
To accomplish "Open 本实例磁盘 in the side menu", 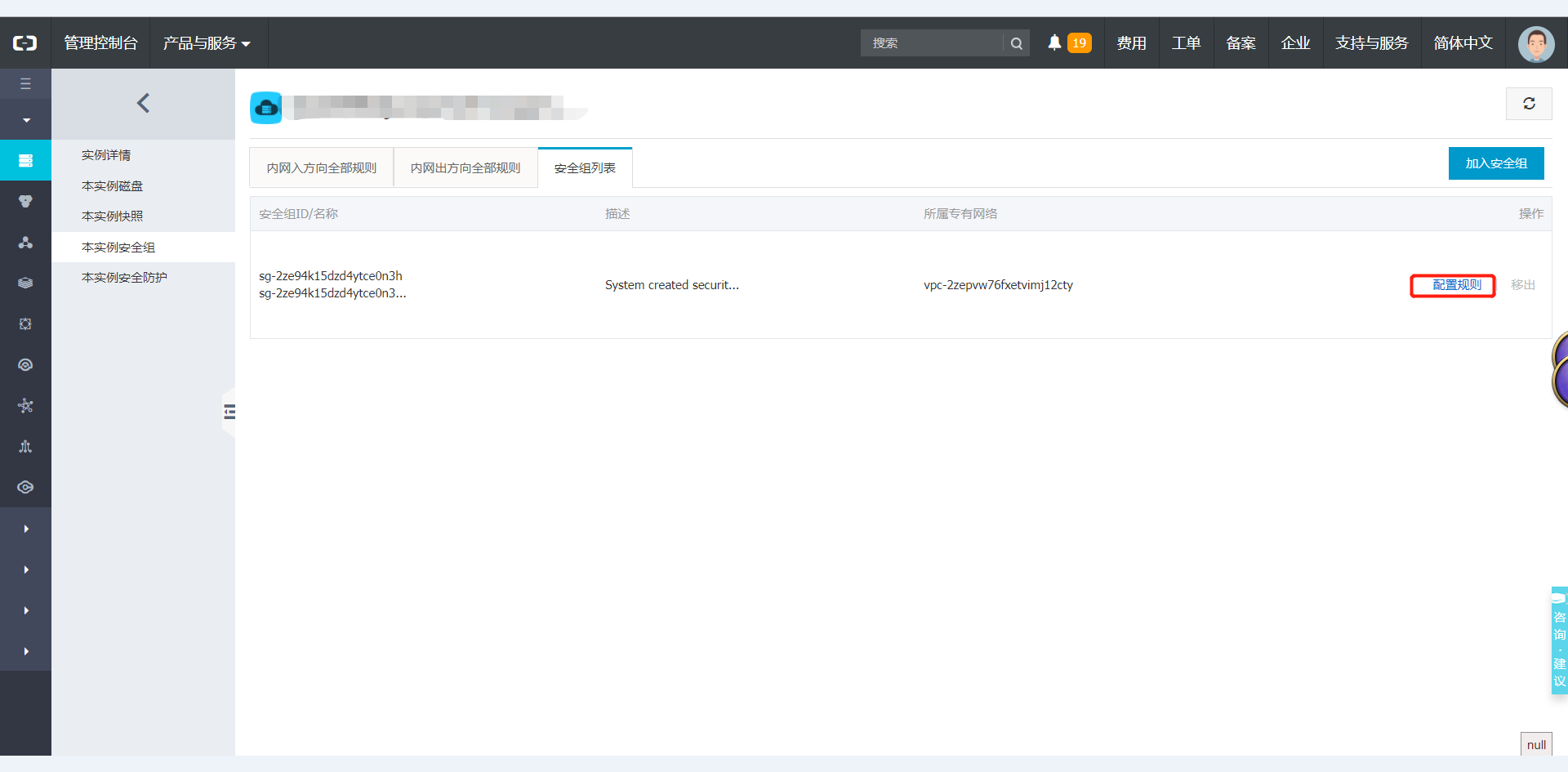I will [113, 185].
